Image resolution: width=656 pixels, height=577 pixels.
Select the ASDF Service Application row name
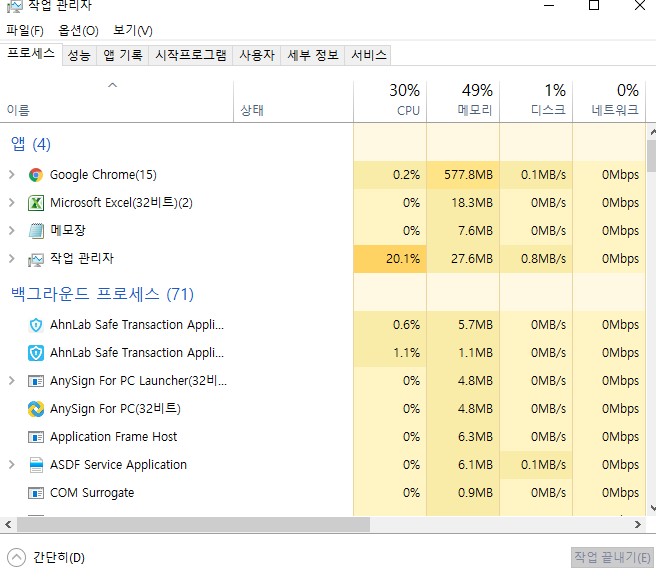pyautogui.click(x=118, y=465)
